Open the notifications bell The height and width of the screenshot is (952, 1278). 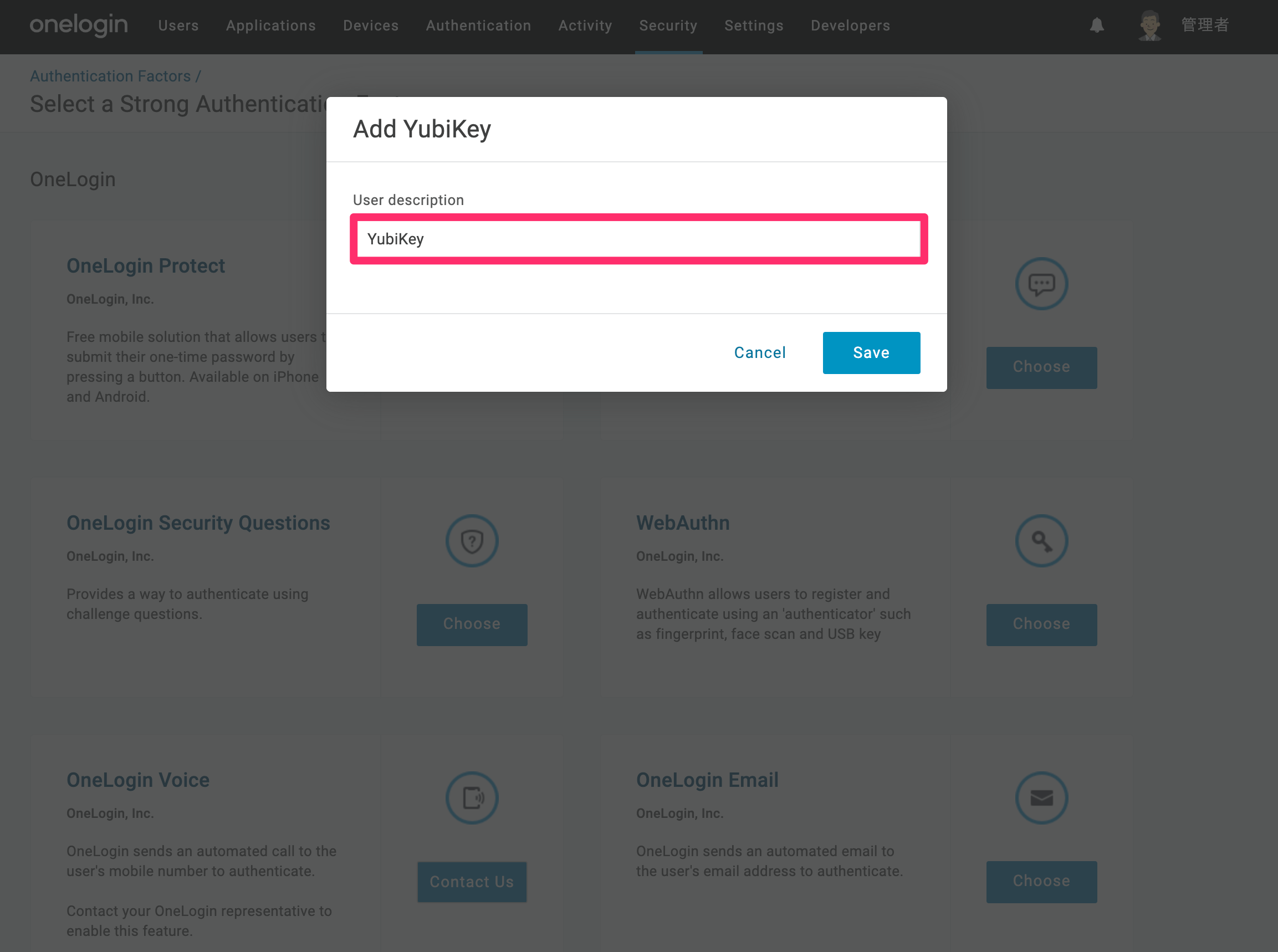[x=1097, y=25]
